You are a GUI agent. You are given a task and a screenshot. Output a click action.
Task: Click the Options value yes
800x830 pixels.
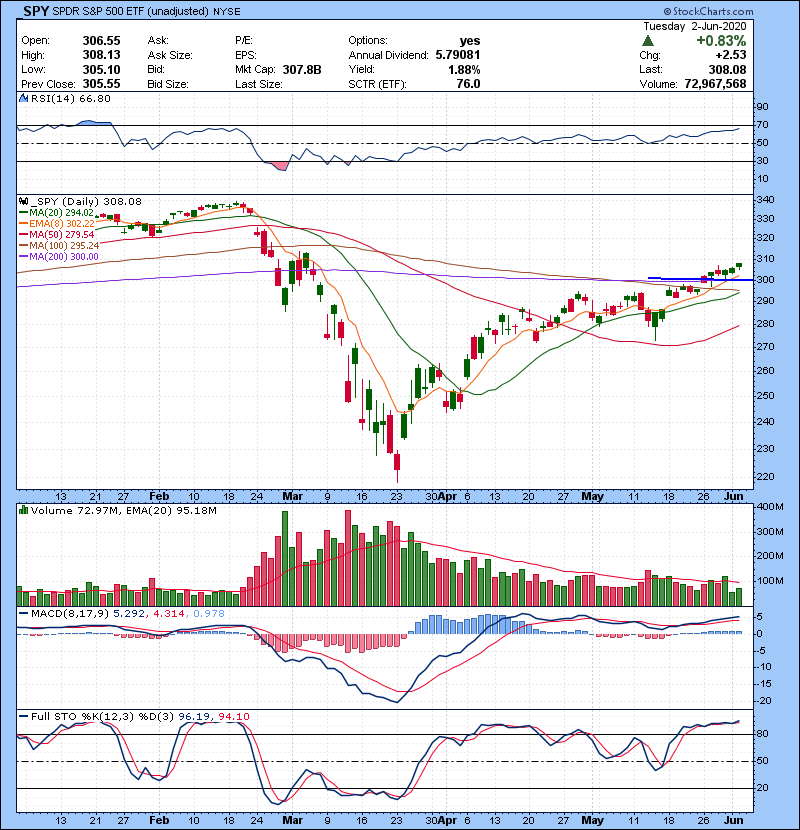(x=470, y=41)
